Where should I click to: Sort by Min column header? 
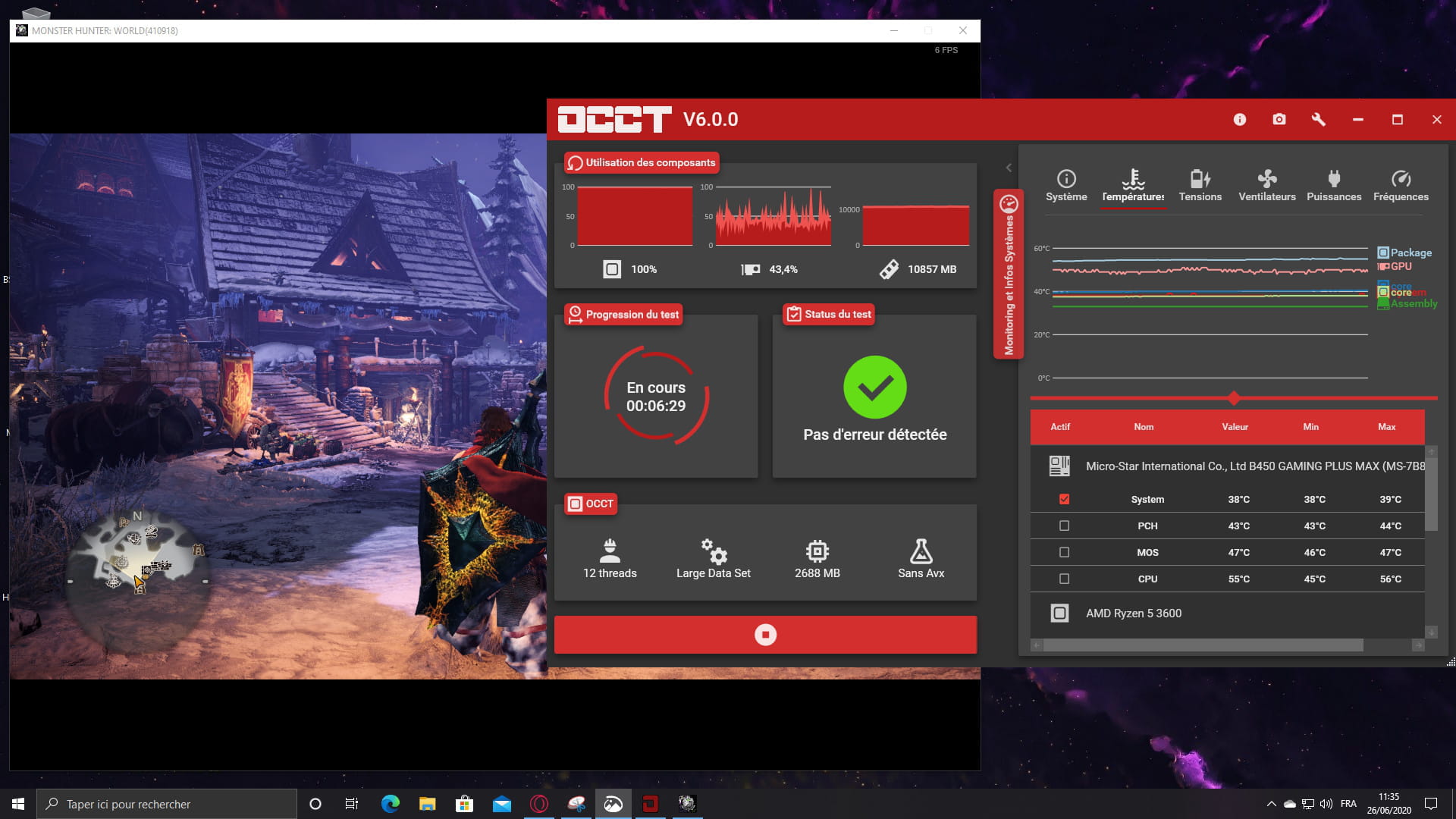pos(1310,427)
